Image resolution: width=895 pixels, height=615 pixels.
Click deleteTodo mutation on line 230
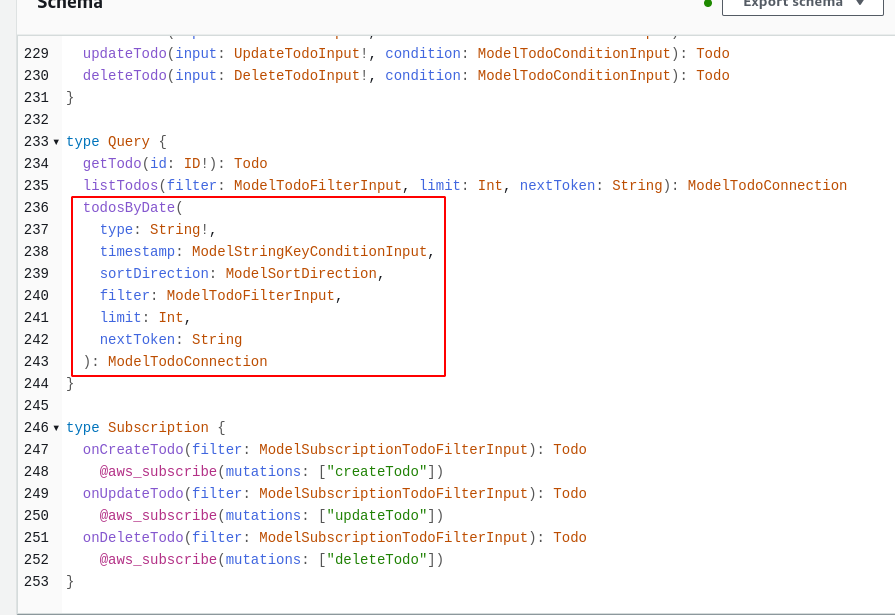coord(124,76)
